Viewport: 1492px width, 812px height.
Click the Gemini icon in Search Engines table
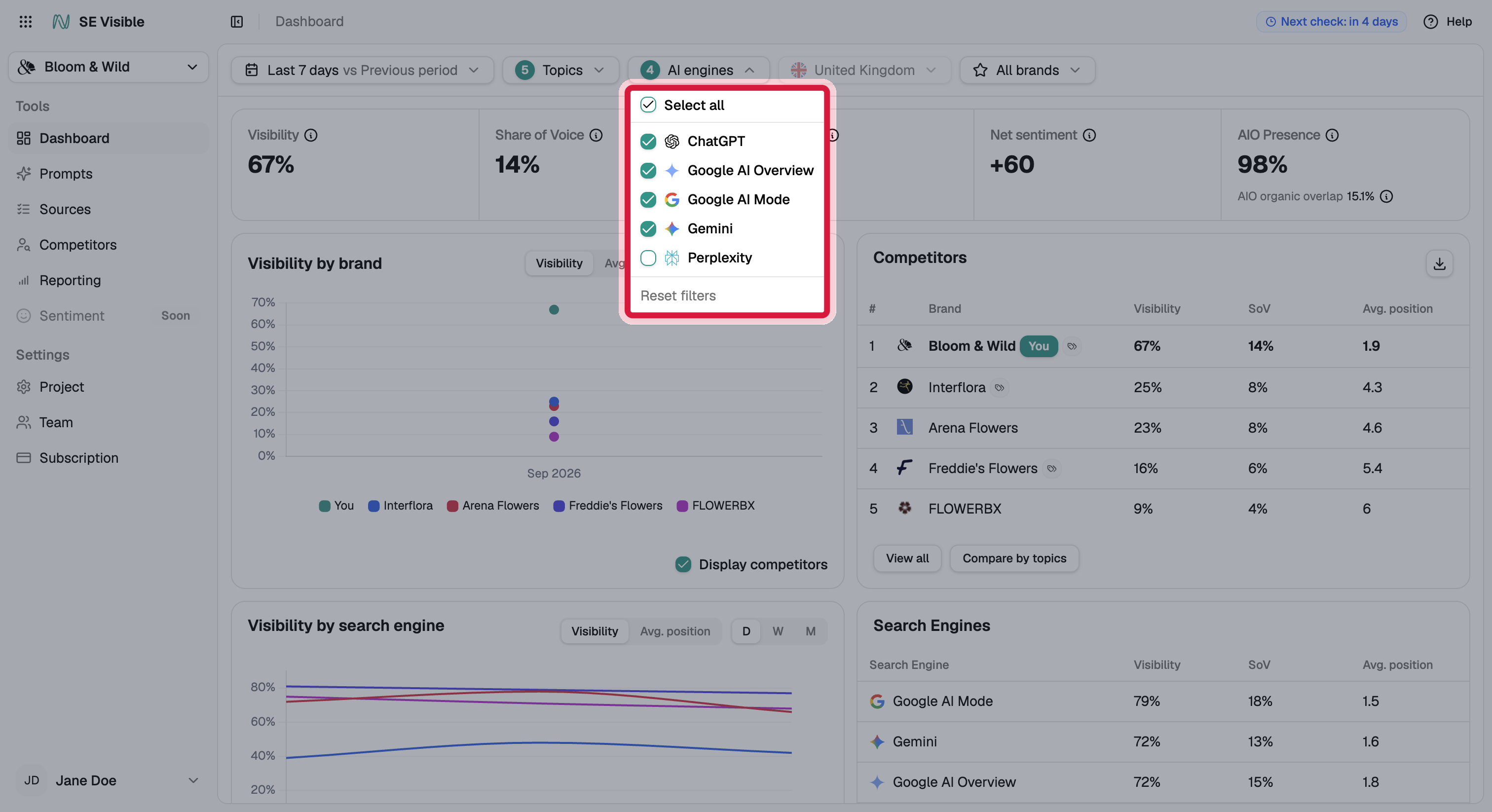pos(877,742)
